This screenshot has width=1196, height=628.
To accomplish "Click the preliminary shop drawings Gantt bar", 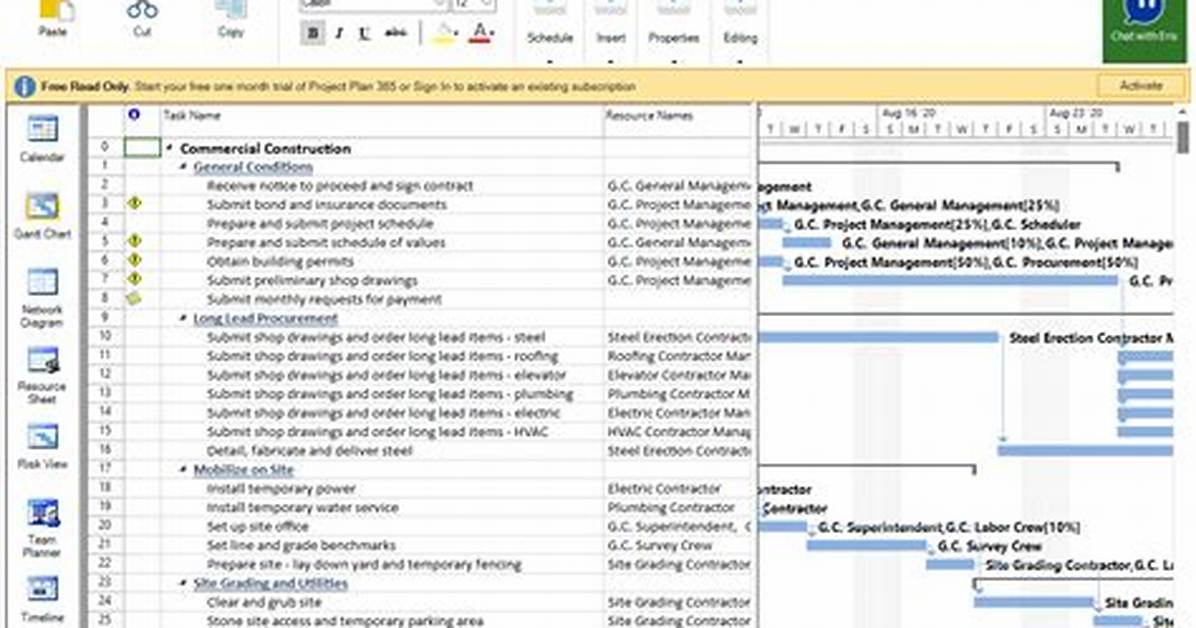I will [x=950, y=280].
